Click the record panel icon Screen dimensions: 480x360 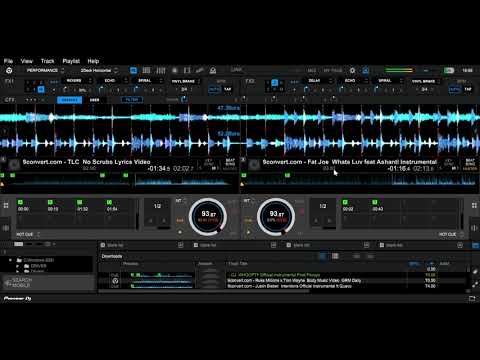coord(175,70)
